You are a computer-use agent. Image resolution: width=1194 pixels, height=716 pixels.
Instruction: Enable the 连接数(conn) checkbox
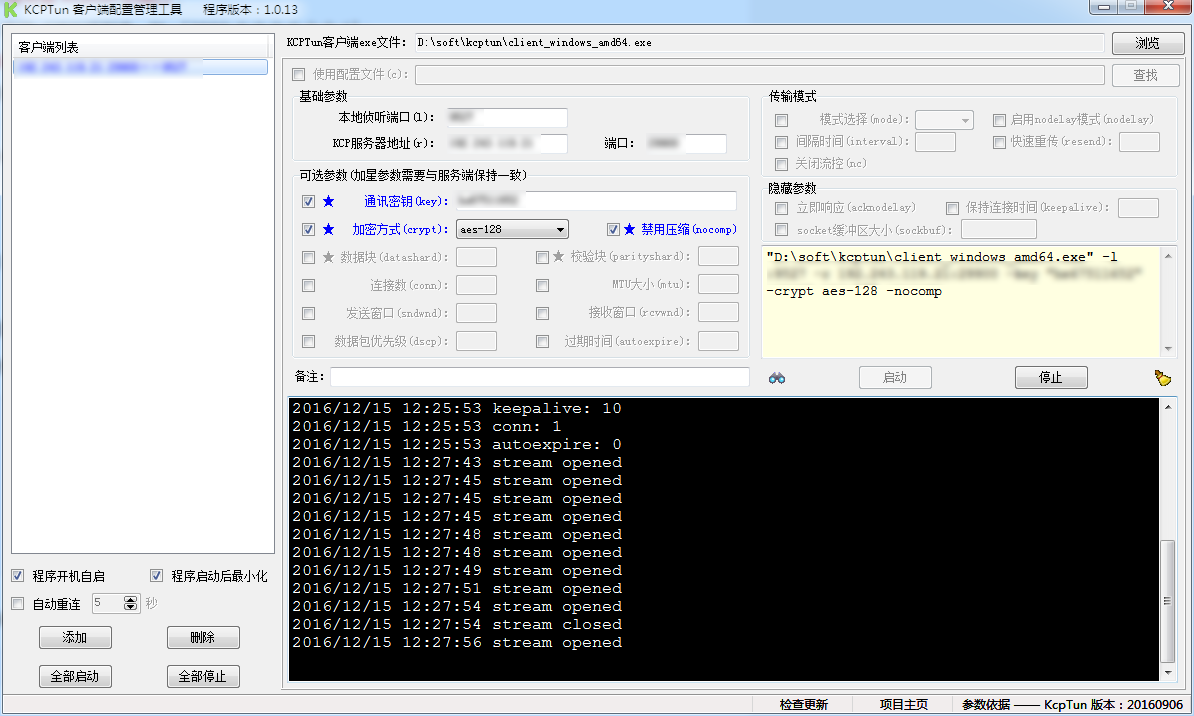308,286
